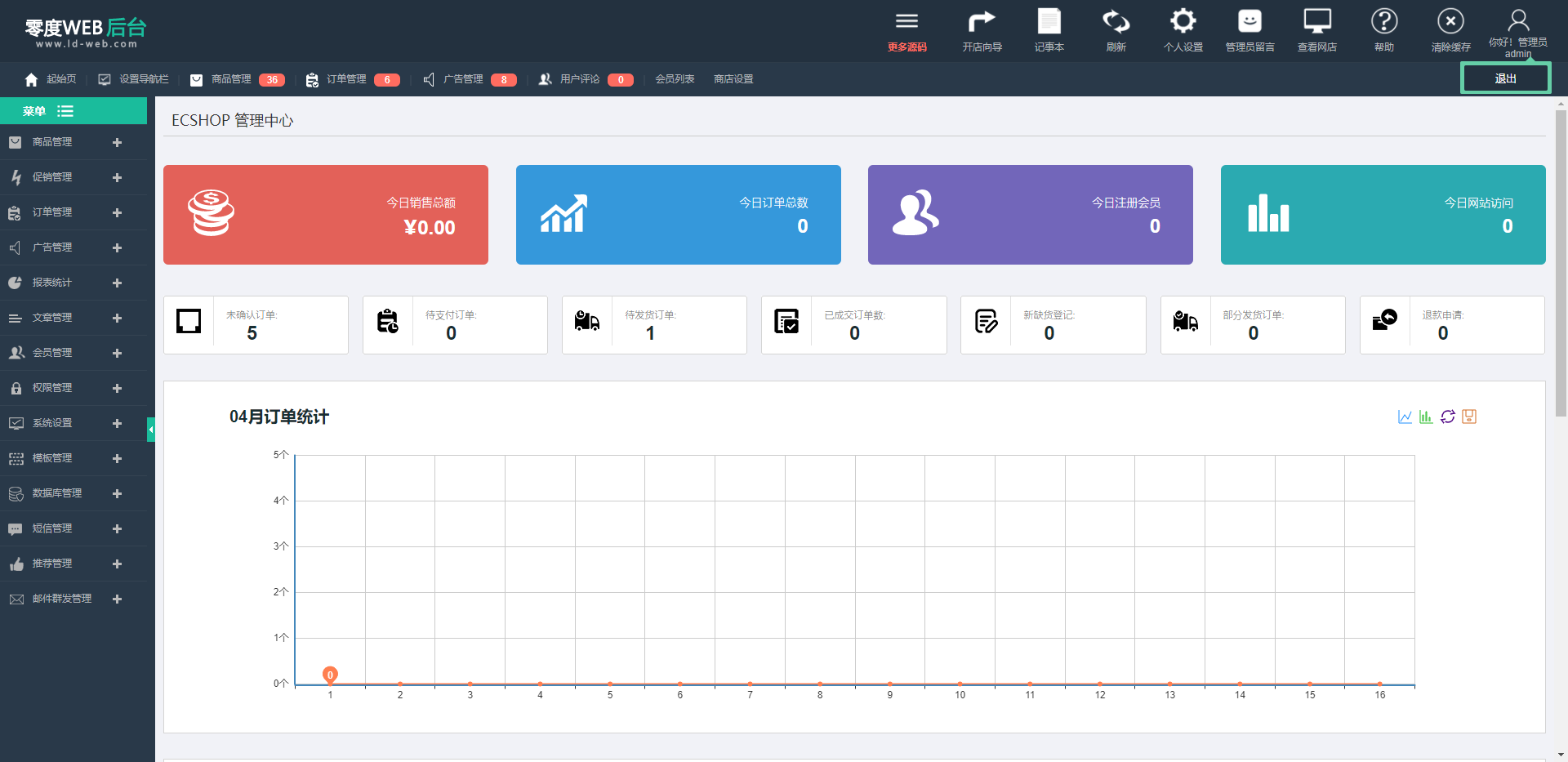
Task: Open the 记事本 notepad icon
Action: tap(1049, 21)
